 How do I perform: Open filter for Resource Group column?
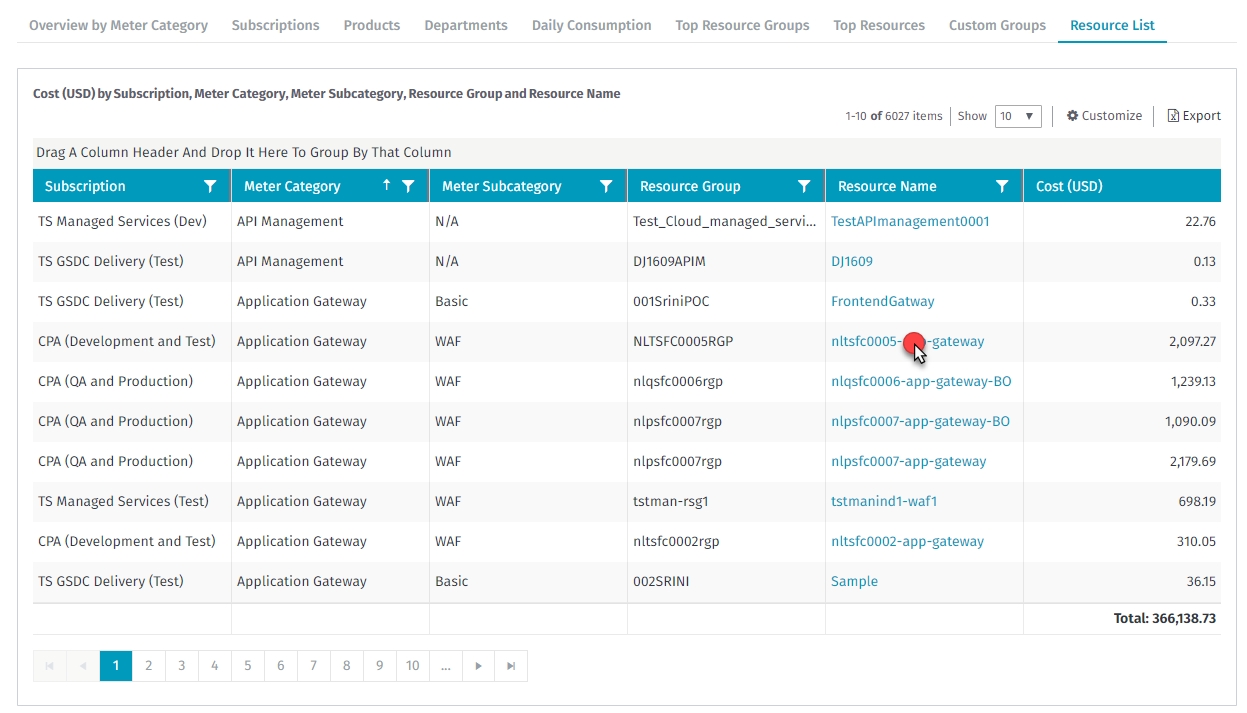point(804,186)
